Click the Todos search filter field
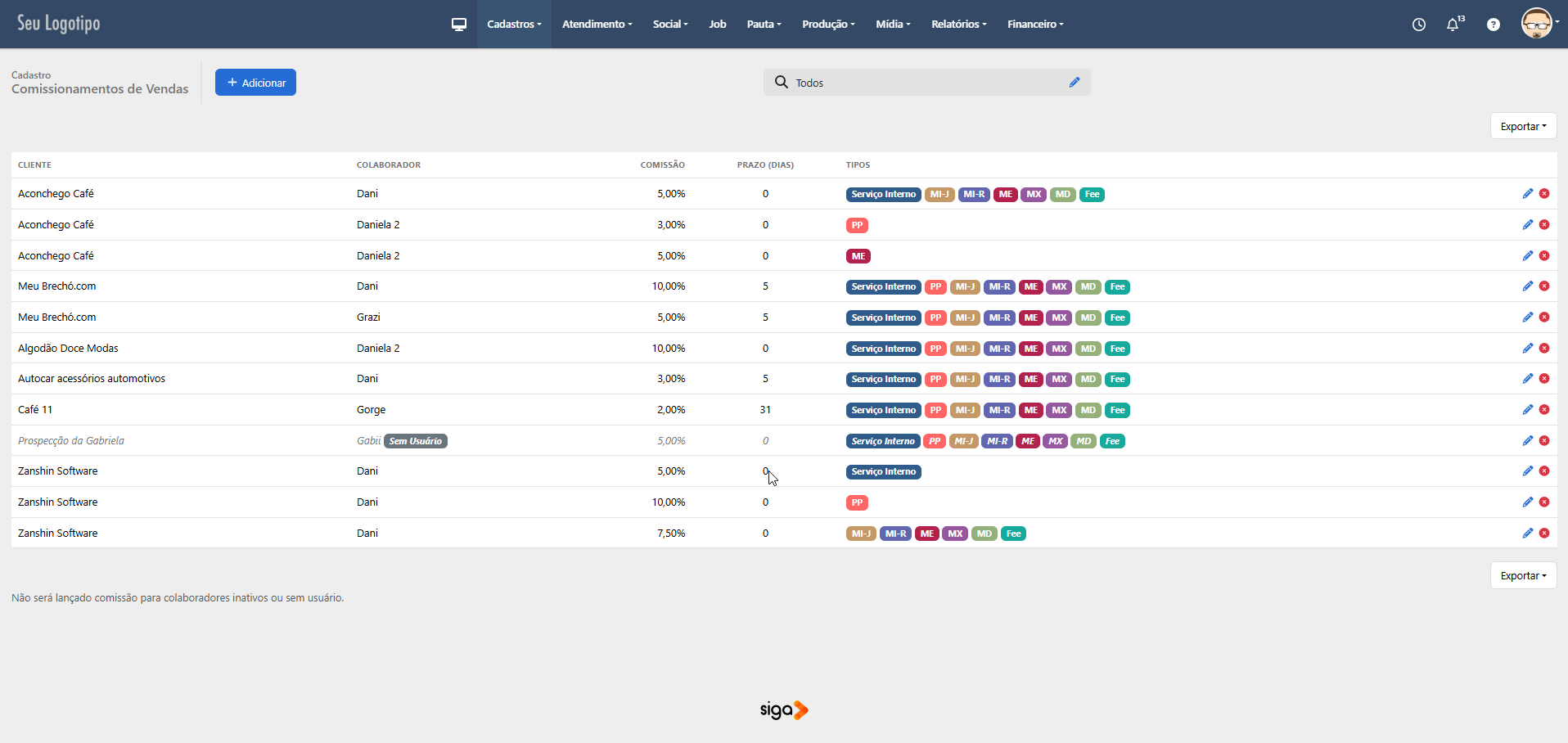 point(925,83)
